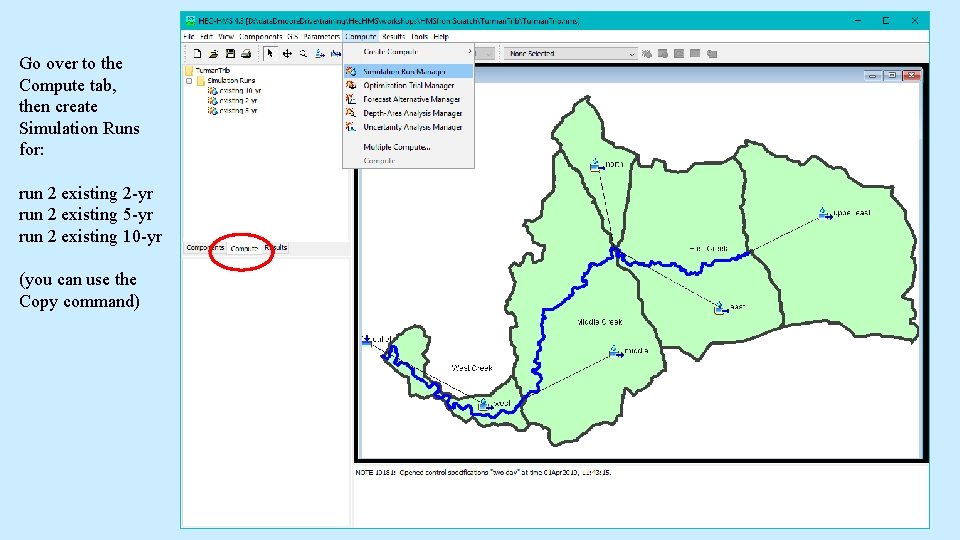Click the west subbasin icon on map
Screen dimensions: 960x540
click(484, 404)
